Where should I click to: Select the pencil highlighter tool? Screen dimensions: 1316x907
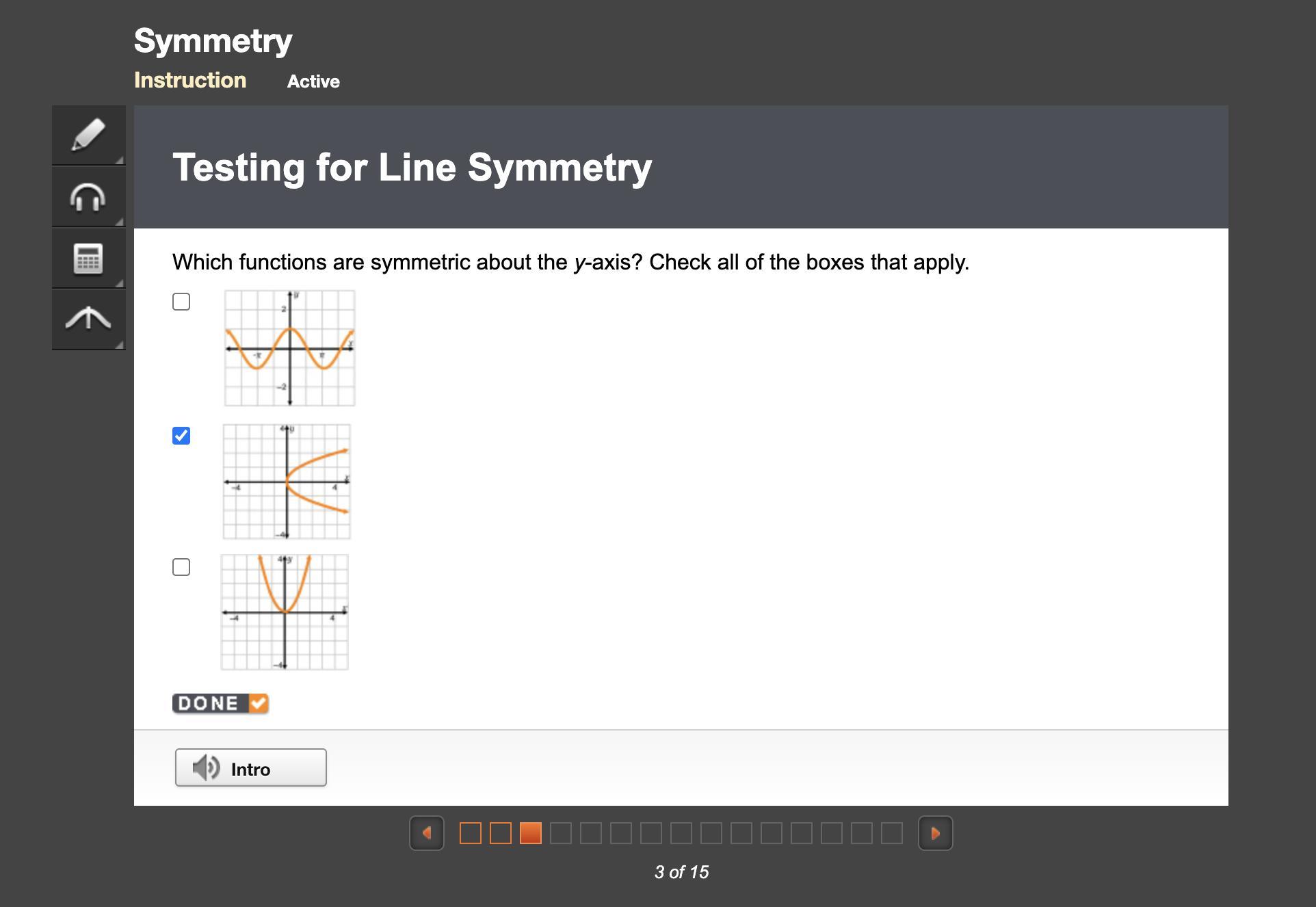88,135
